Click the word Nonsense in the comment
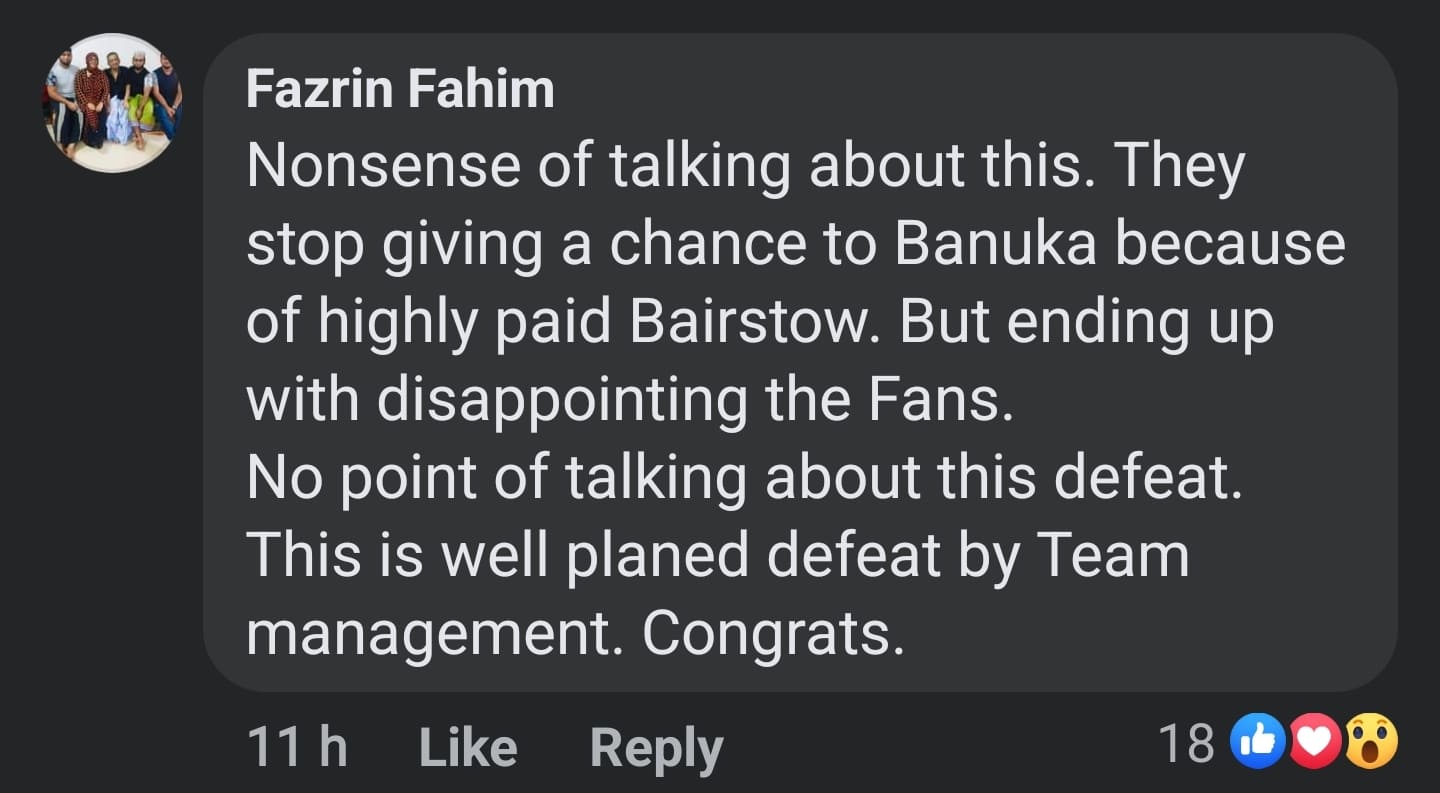 click(x=383, y=166)
